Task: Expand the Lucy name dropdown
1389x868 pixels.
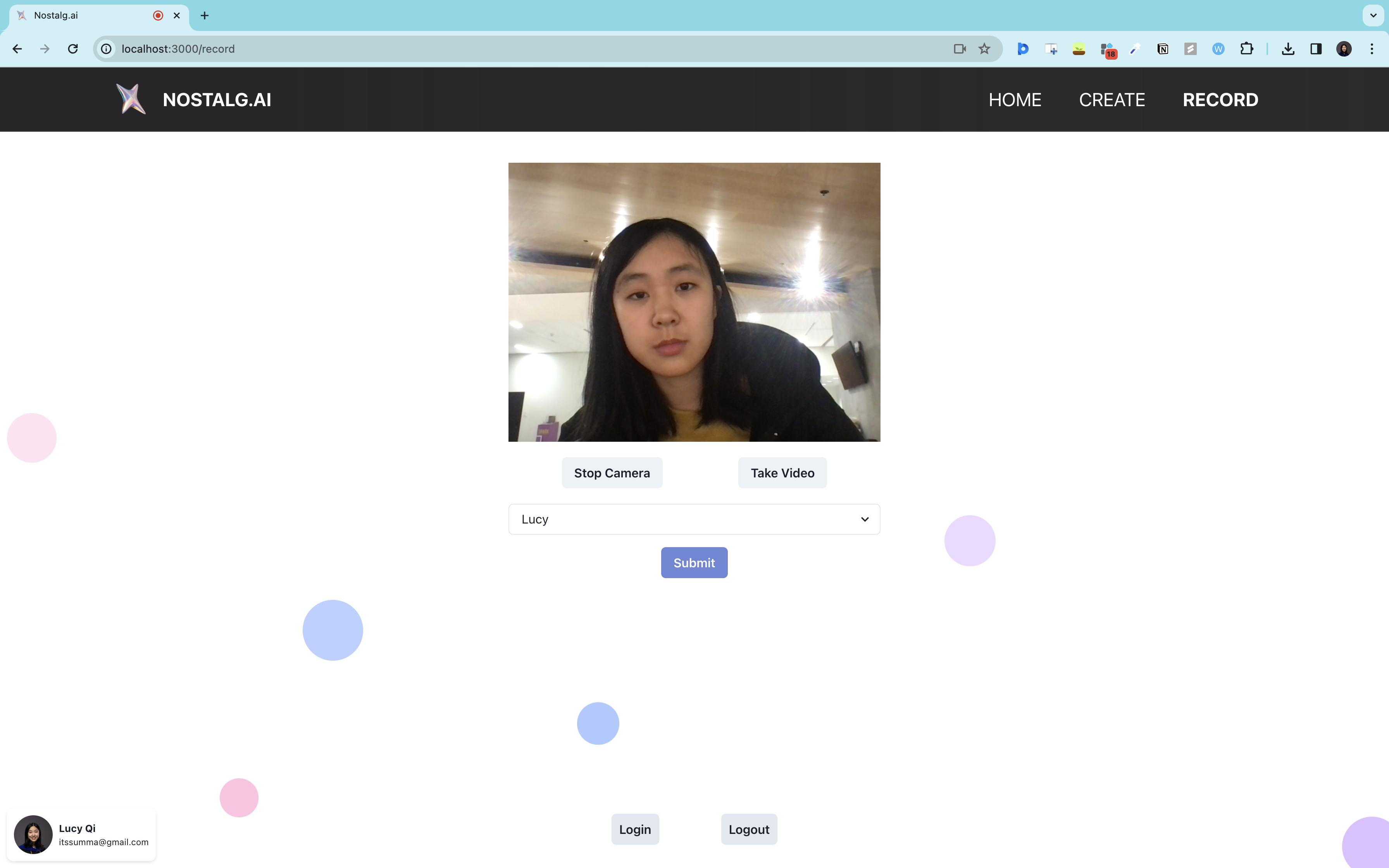Action: point(694,519)
